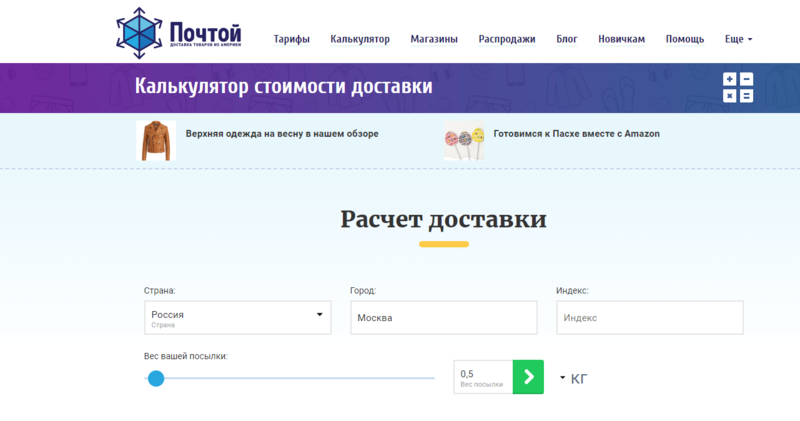
Task: Open the brown jacket thumbnail
Action: tap(156, 140)
